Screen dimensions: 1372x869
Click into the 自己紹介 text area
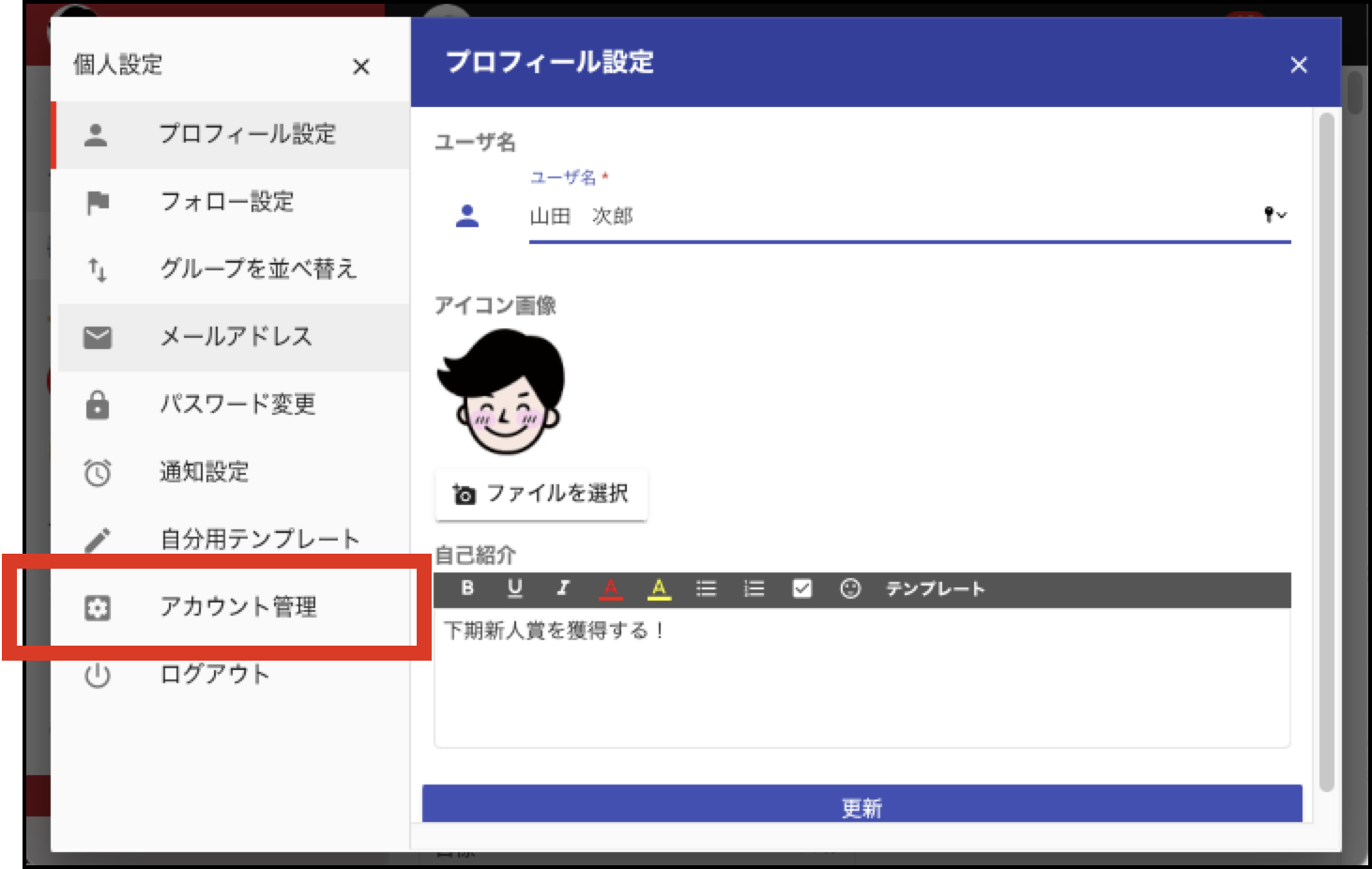(x=862, y=678)
